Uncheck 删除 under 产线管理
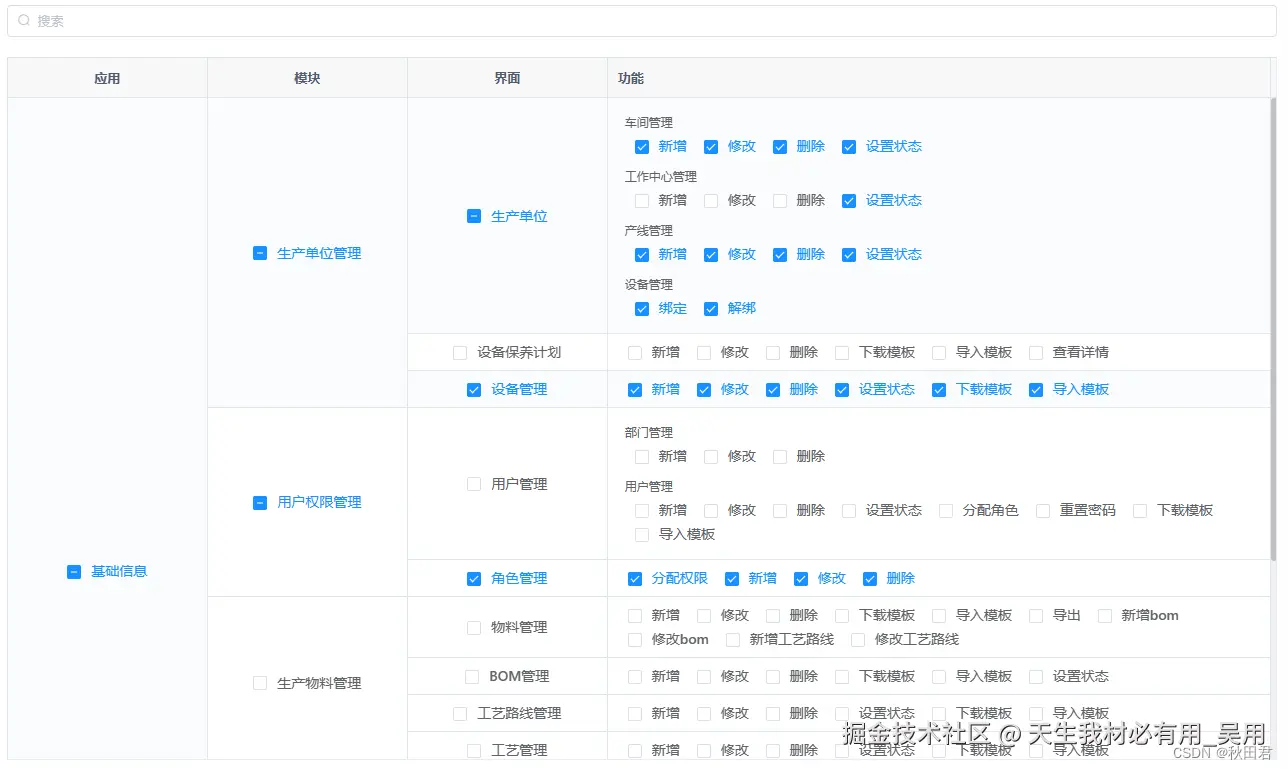 pos(779,254)
